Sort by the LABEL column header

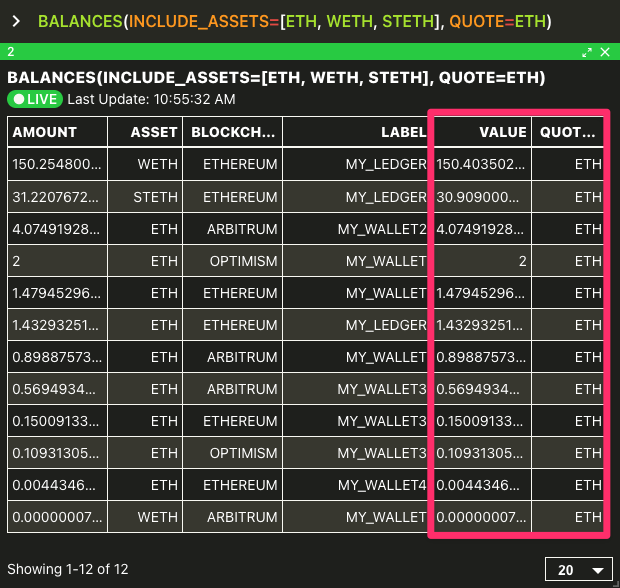(x=355, y=132)
